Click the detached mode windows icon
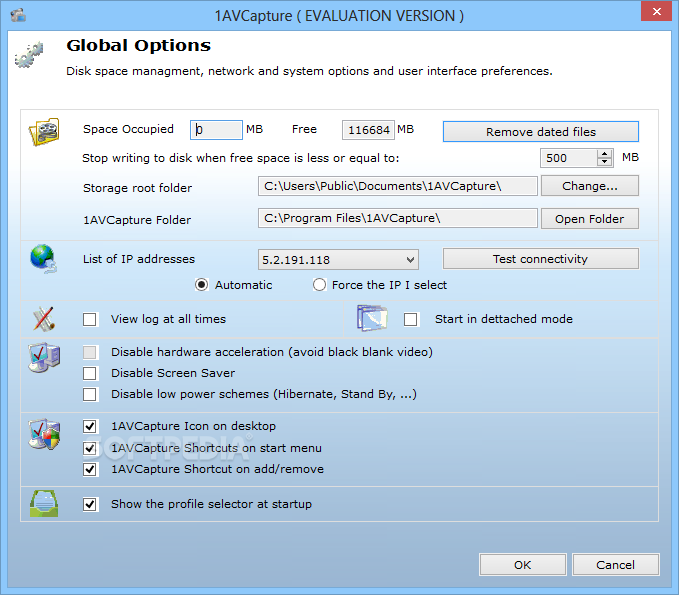This screenshot has height=595, width=679. click(372, 318)
